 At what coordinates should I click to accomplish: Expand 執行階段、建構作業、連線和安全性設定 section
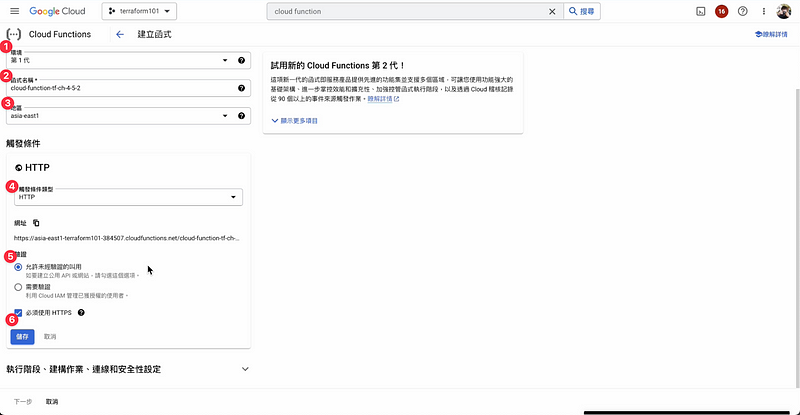coord(128,369)
